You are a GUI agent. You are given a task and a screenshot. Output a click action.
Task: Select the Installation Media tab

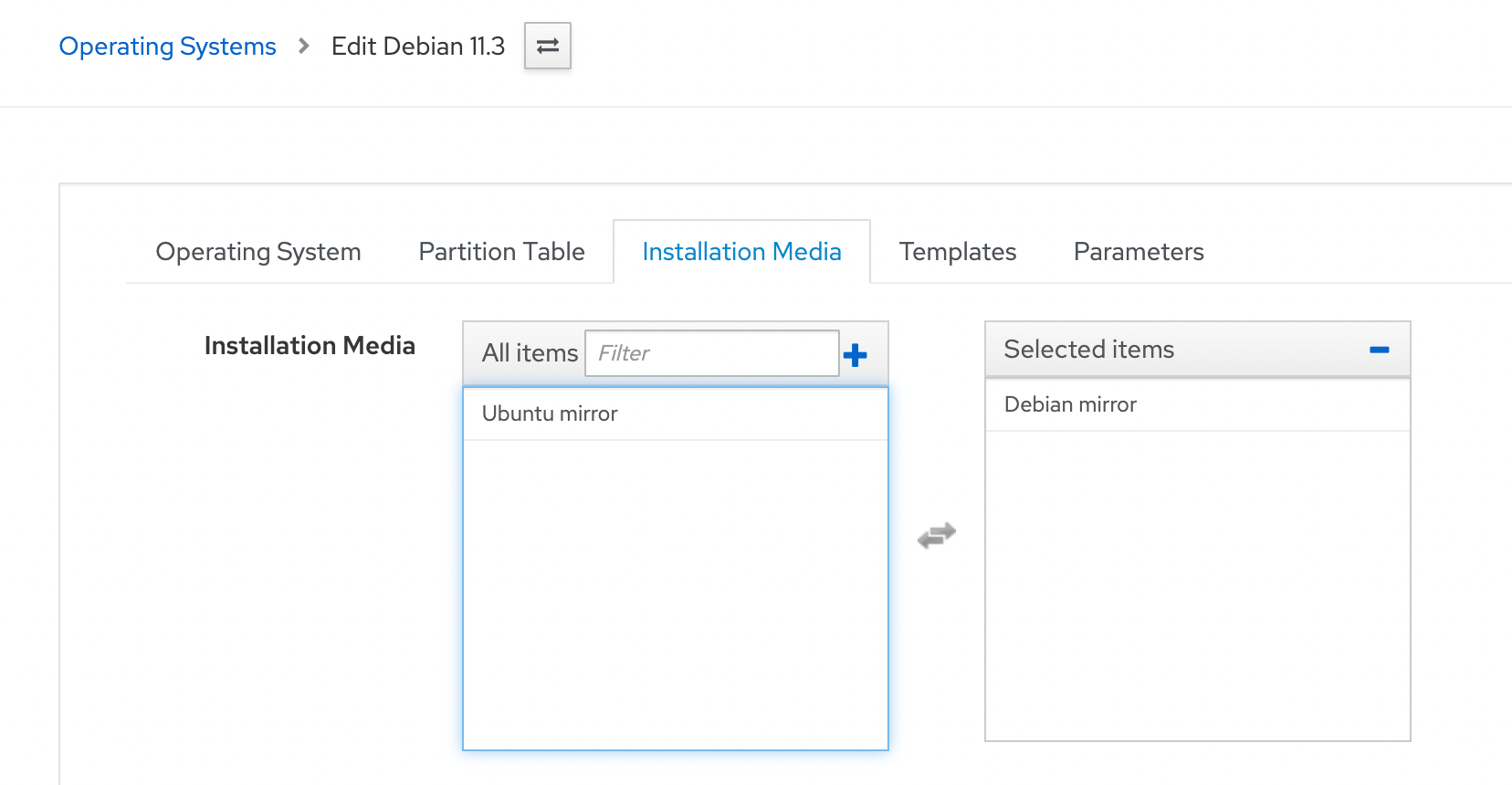pos(741,252)
